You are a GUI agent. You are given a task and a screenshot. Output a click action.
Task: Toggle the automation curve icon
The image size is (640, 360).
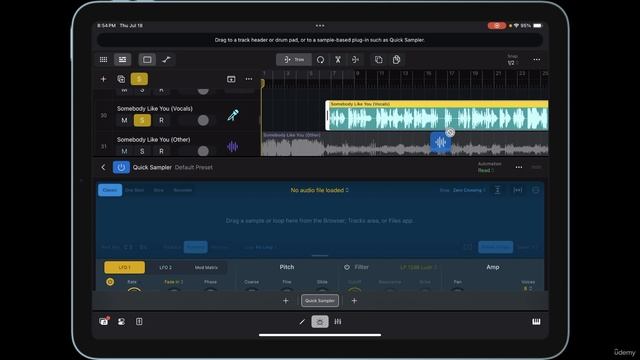click(x=166, y=60)
